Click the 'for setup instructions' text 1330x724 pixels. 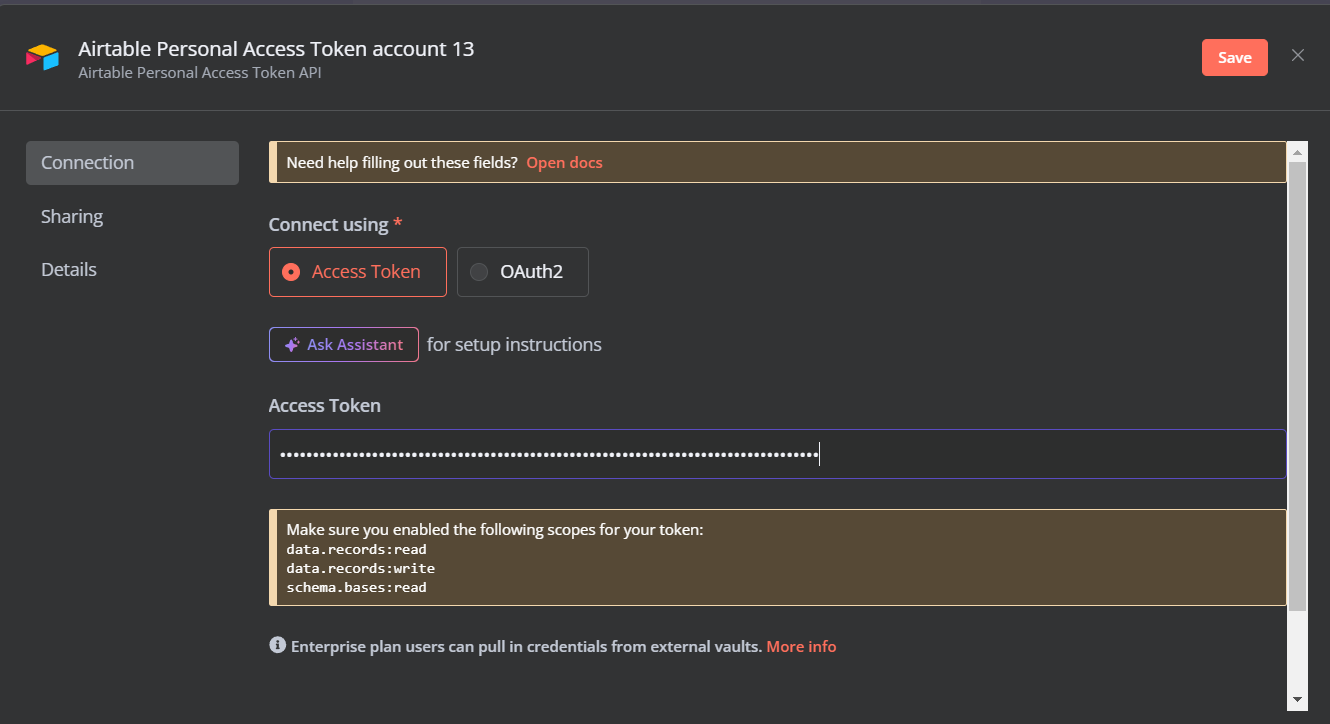[x=514, y=344]
